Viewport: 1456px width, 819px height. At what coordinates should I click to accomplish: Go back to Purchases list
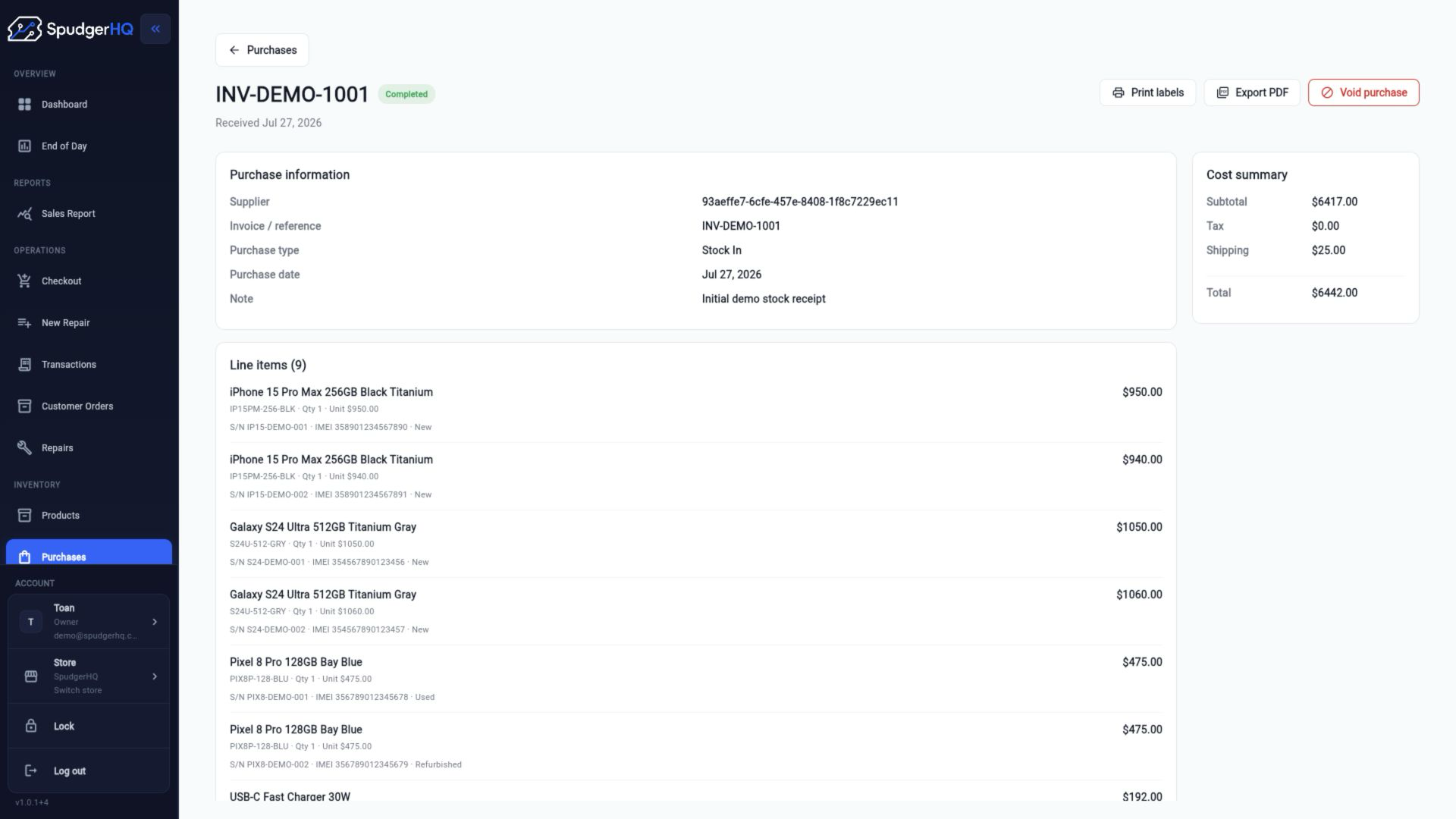pos(262,50)
